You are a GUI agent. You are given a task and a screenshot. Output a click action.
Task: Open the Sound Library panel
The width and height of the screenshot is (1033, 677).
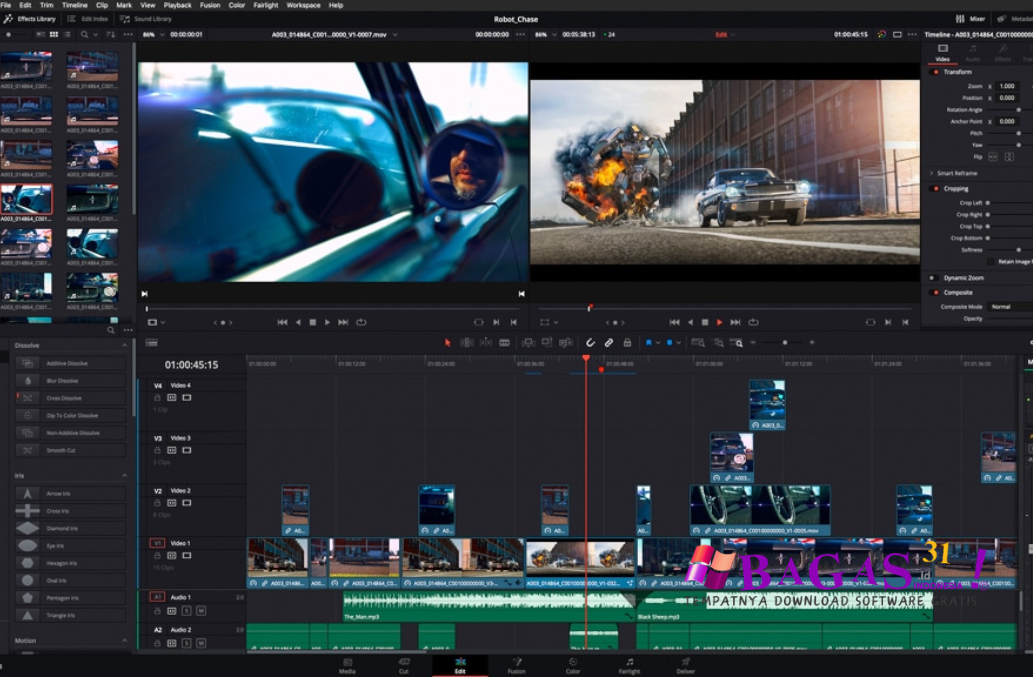pos(146,19)
